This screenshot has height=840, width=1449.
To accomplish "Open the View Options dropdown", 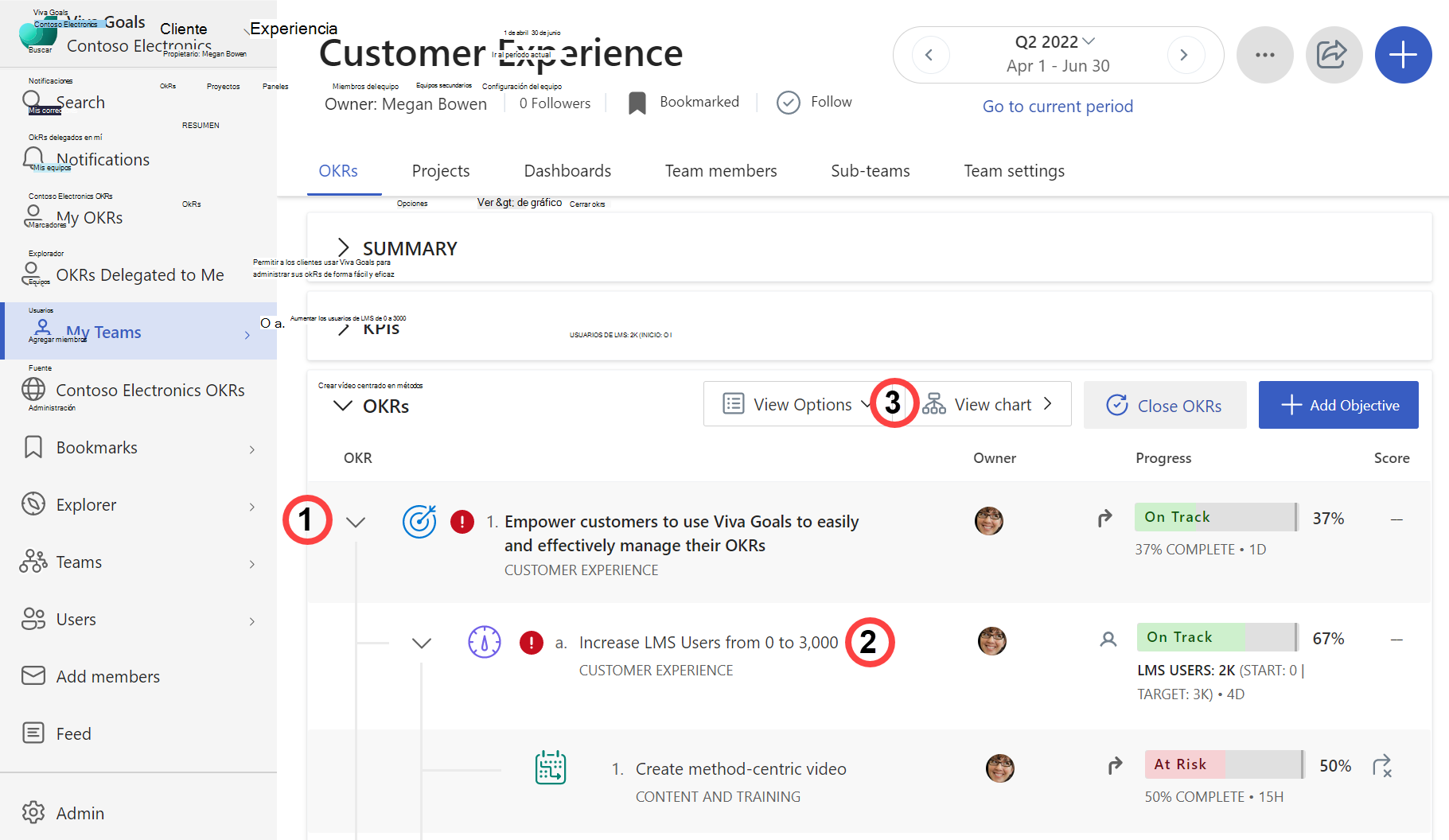I will 797,404.
